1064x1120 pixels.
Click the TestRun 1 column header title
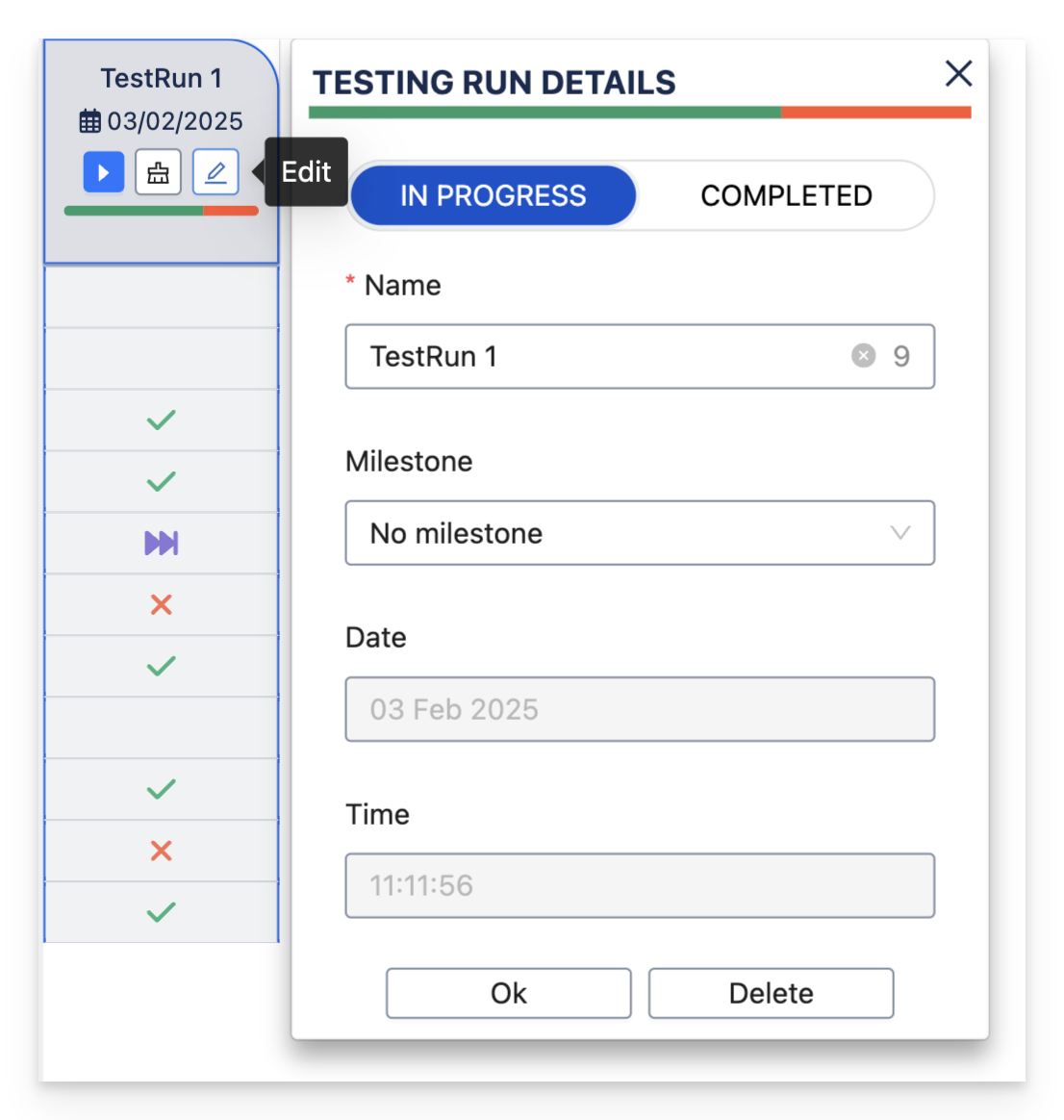[x=162, y=78]
